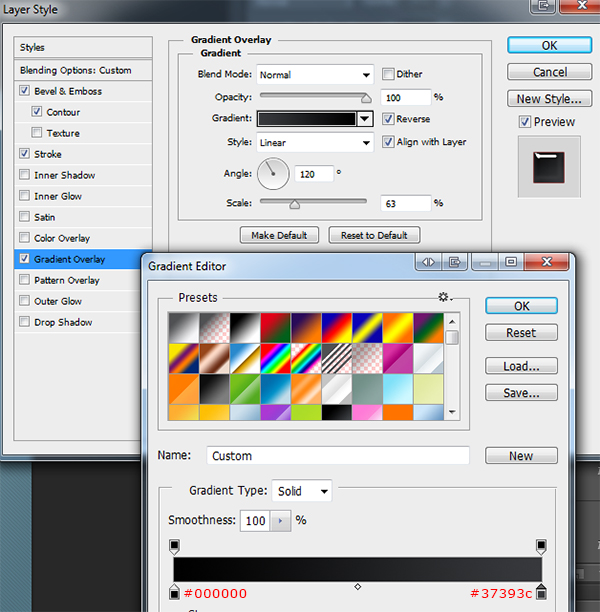Click the Scale slider handle
The height and width of the screenshot is (612, 600).
pyautogui.click(x=295, y=204)
